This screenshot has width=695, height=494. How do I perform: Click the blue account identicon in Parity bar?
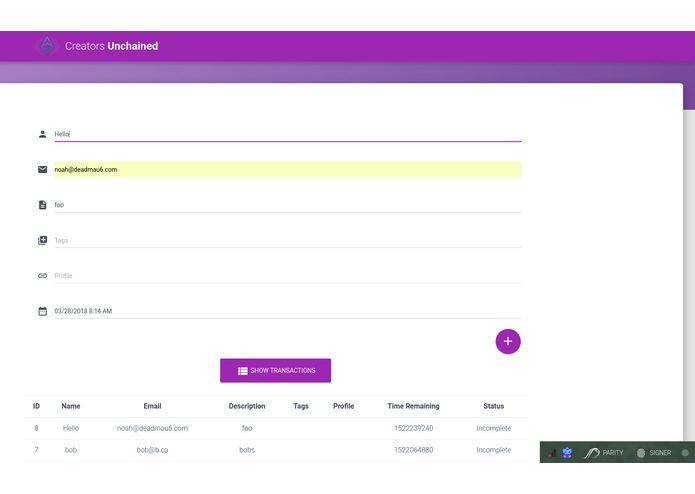click(x=567, y=453)
